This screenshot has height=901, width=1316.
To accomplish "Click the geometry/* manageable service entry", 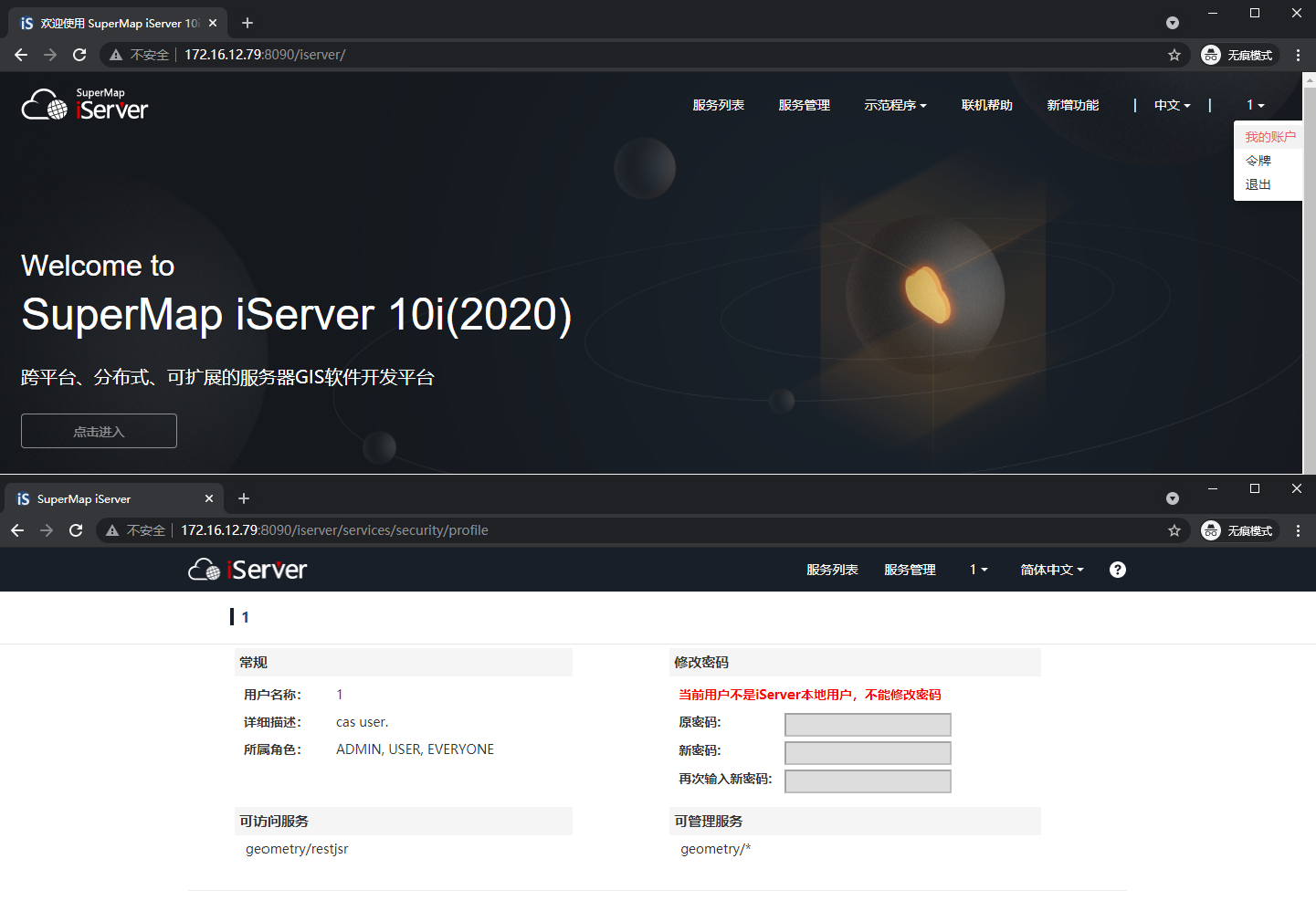I will point(715,849).
